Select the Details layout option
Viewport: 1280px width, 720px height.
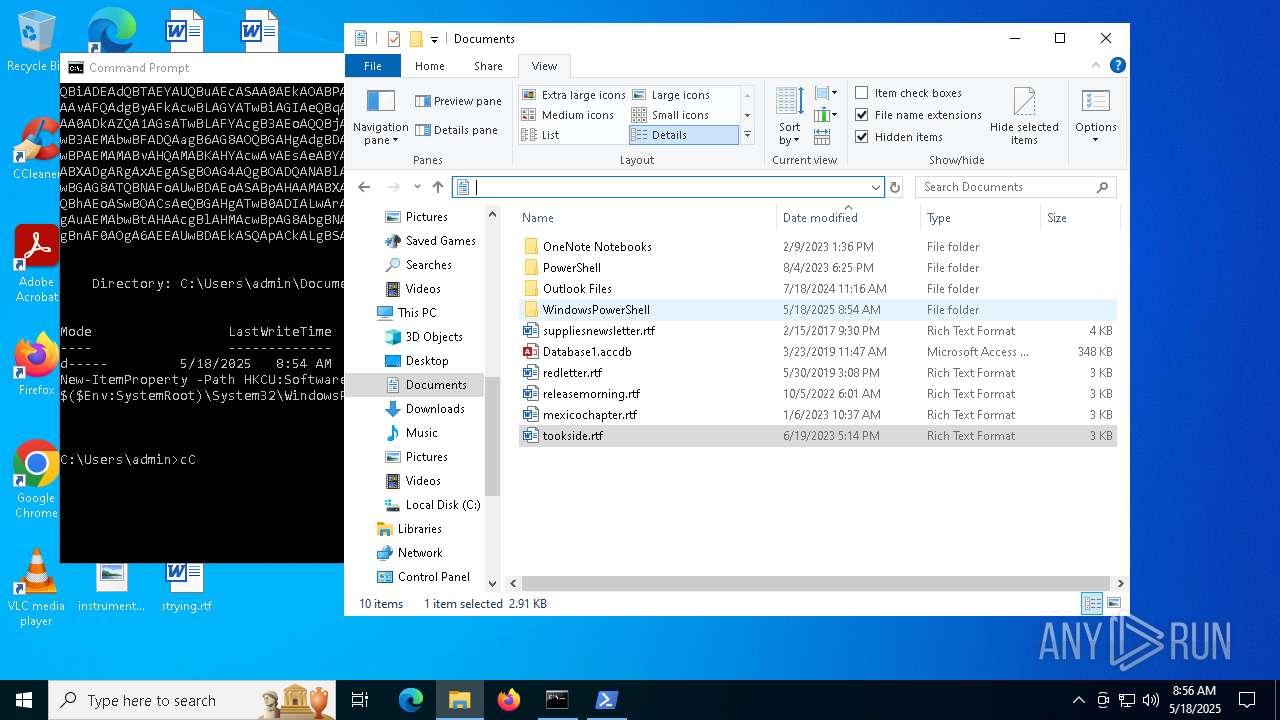click(684, 135)
